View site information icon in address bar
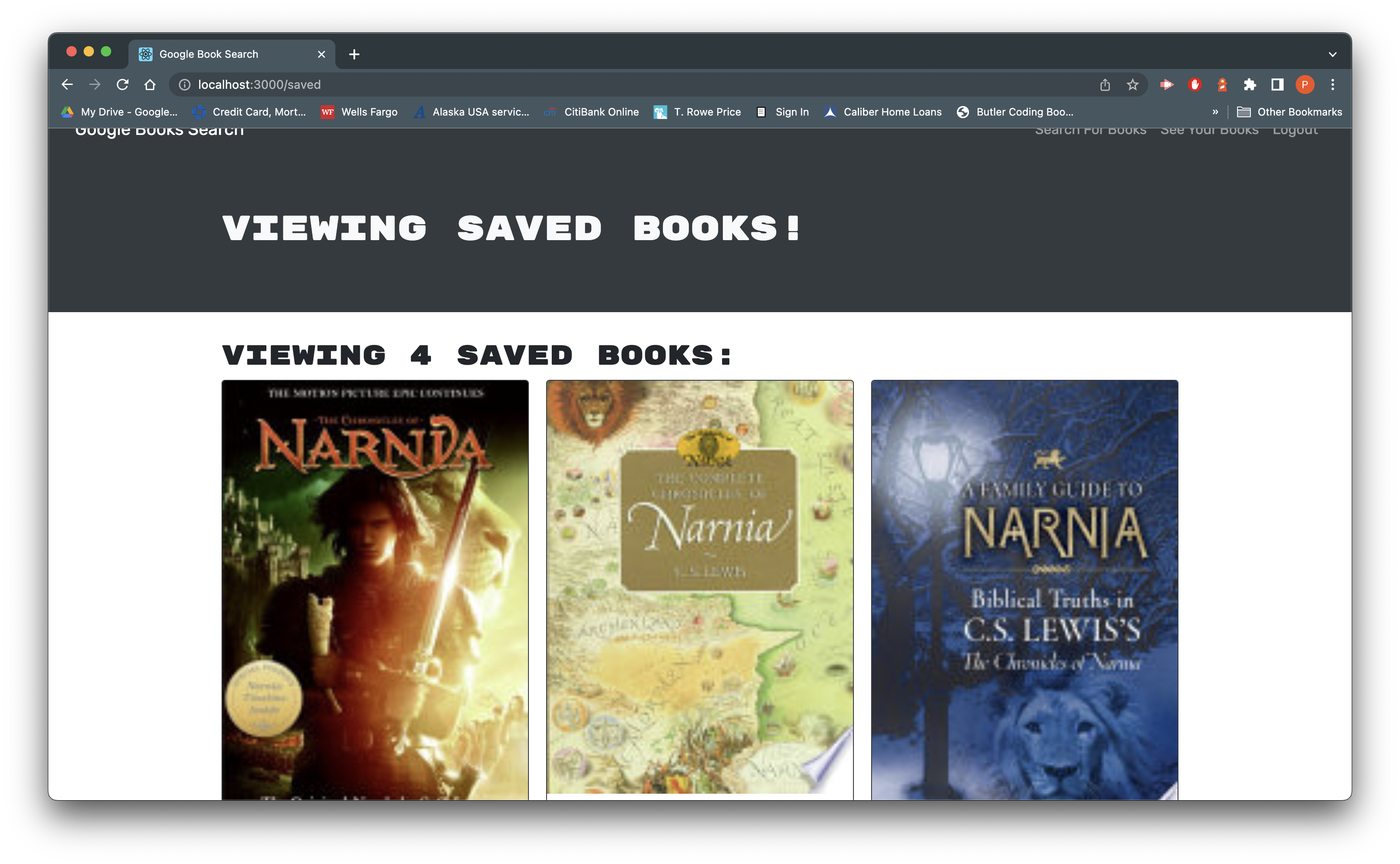This screenshot has width=1400, height=864. coord(184,85)
